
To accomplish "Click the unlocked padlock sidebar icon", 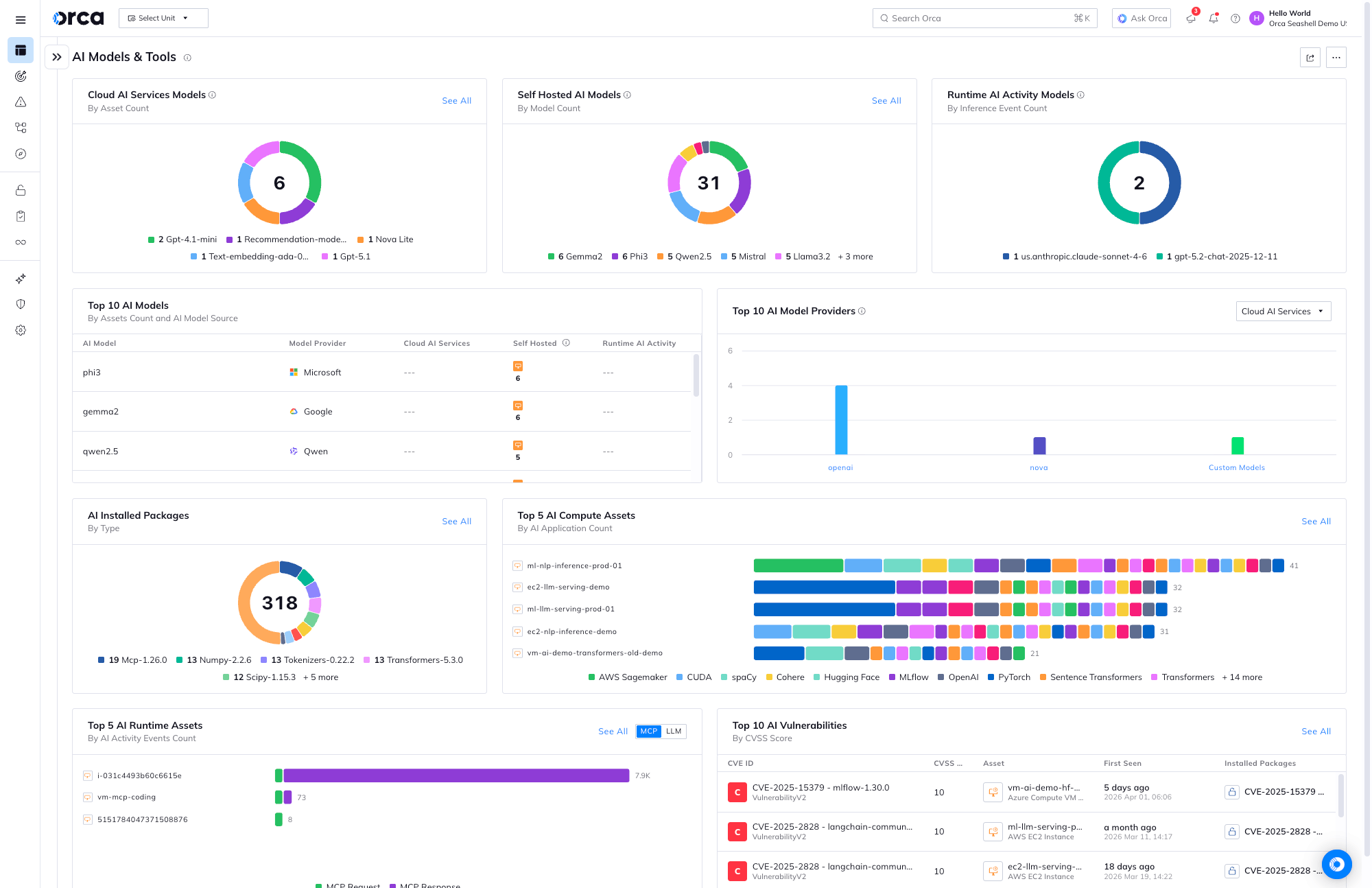I will click(21, 190).
